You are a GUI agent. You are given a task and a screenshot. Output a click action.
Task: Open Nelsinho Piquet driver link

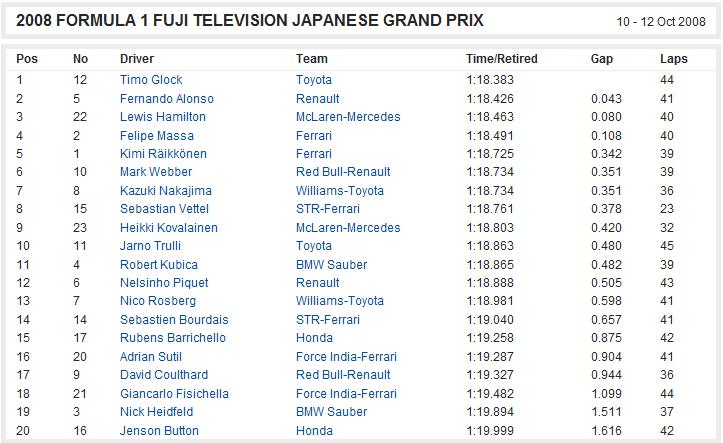point(164,283)
